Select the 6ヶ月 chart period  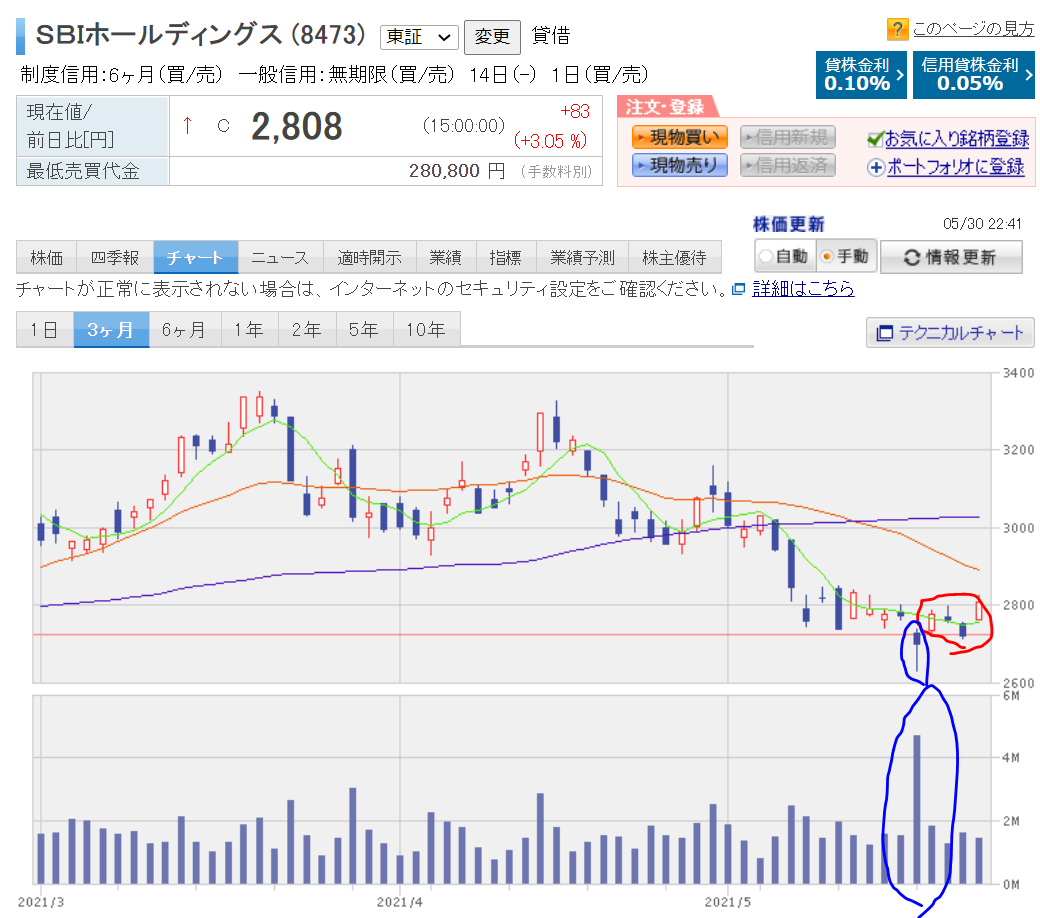(x=184, y=330)
